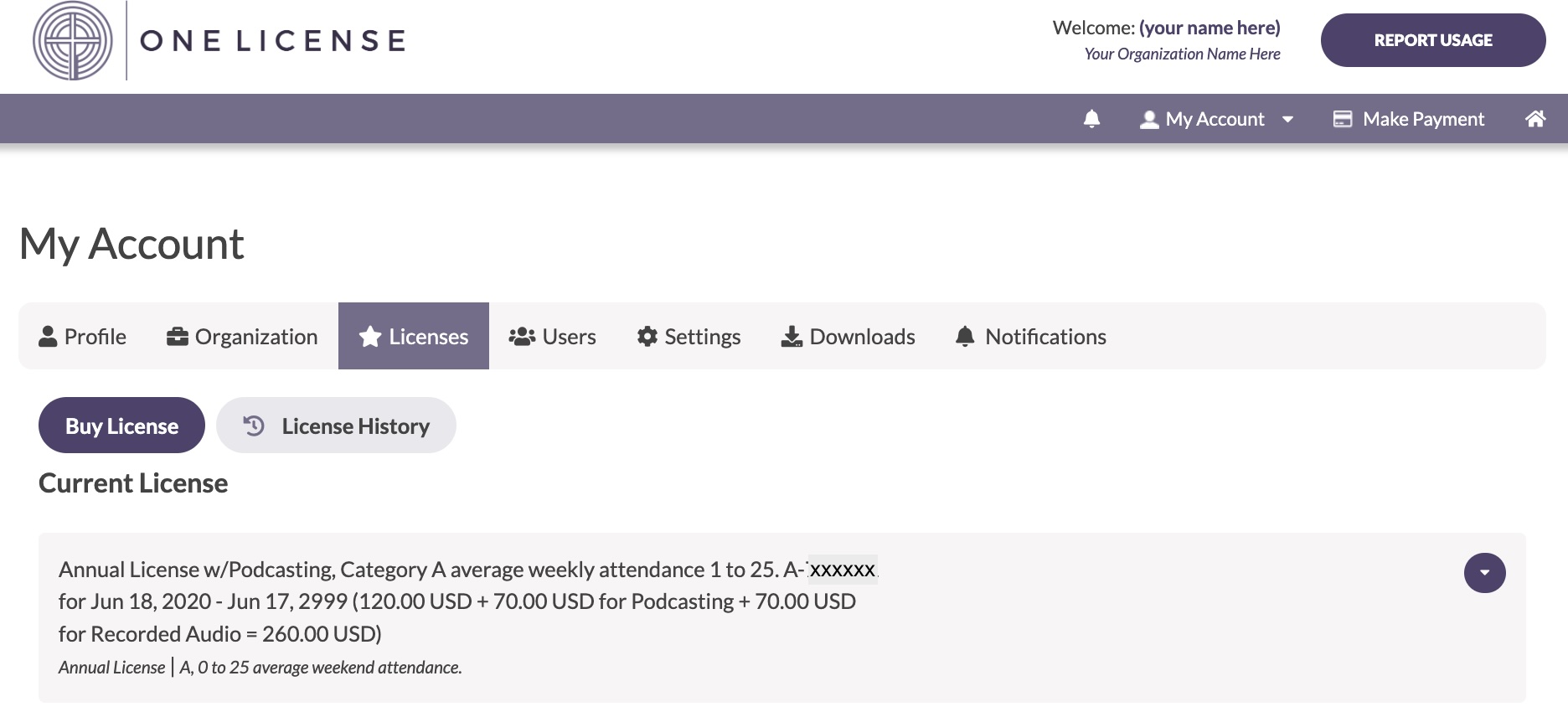
Task: Select 'Annual License | A, 0 to 25' description line
Action: pos(260,668)
